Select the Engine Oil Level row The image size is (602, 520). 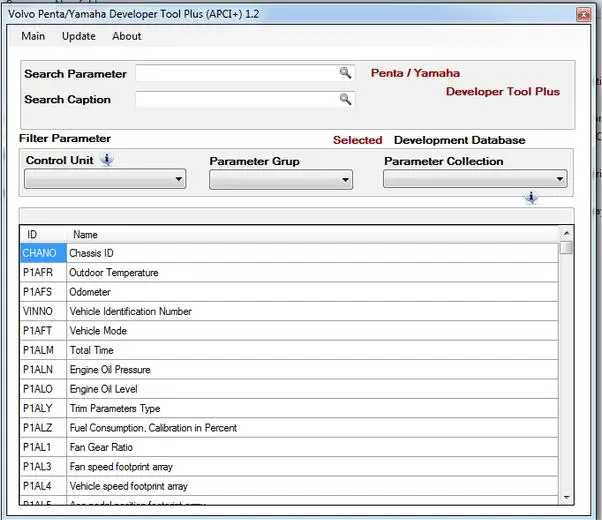coord(289,389)
